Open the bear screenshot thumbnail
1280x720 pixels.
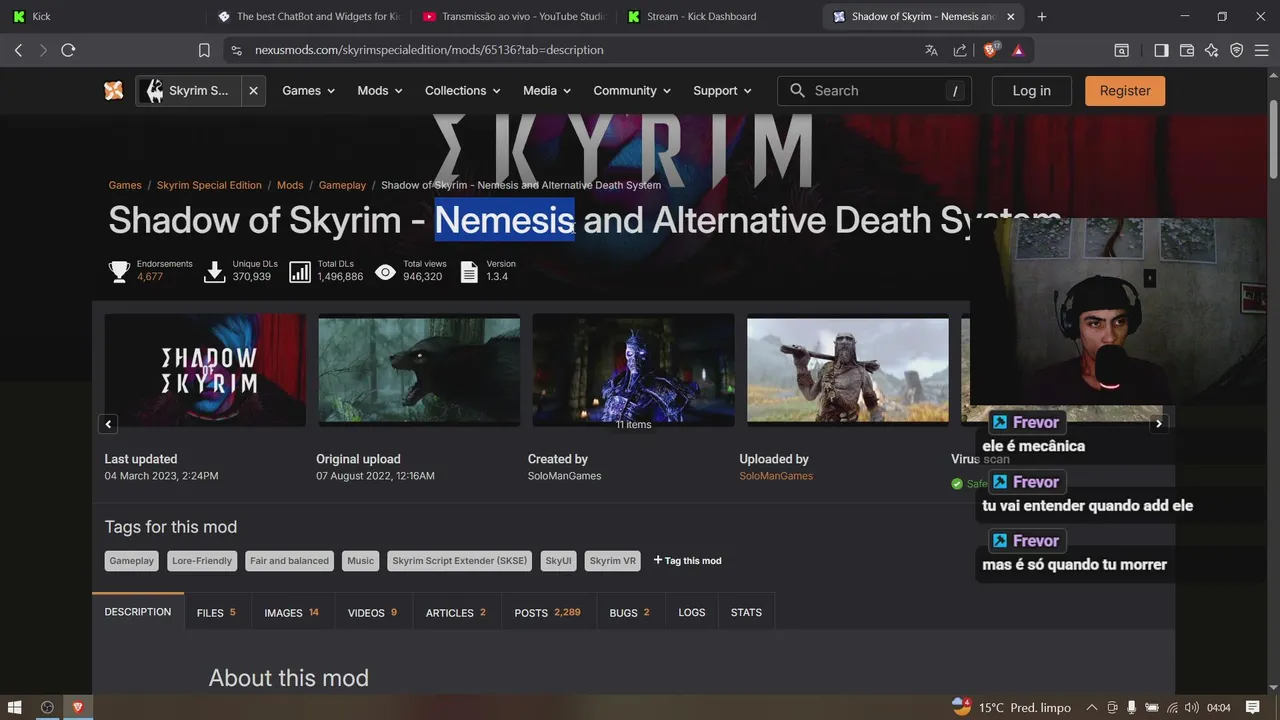(419, 370)
